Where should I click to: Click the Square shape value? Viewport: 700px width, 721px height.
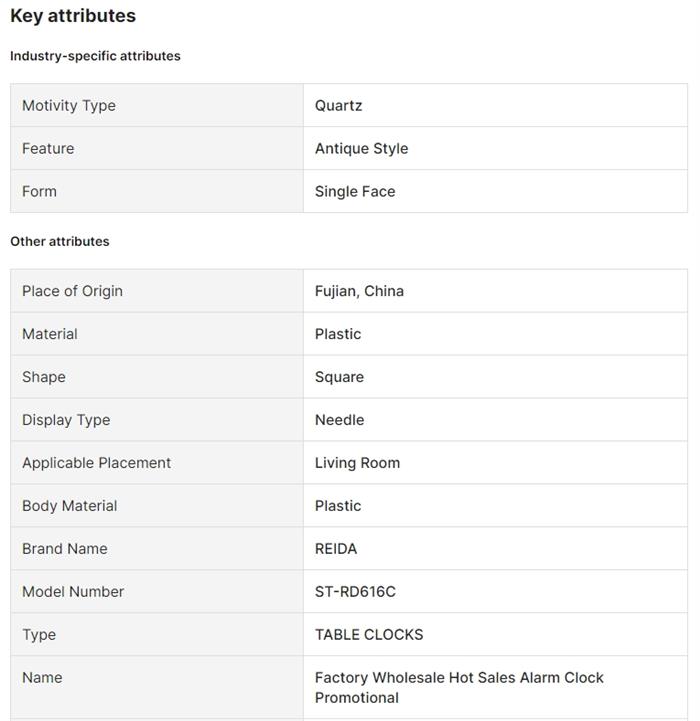pos(339,377)
